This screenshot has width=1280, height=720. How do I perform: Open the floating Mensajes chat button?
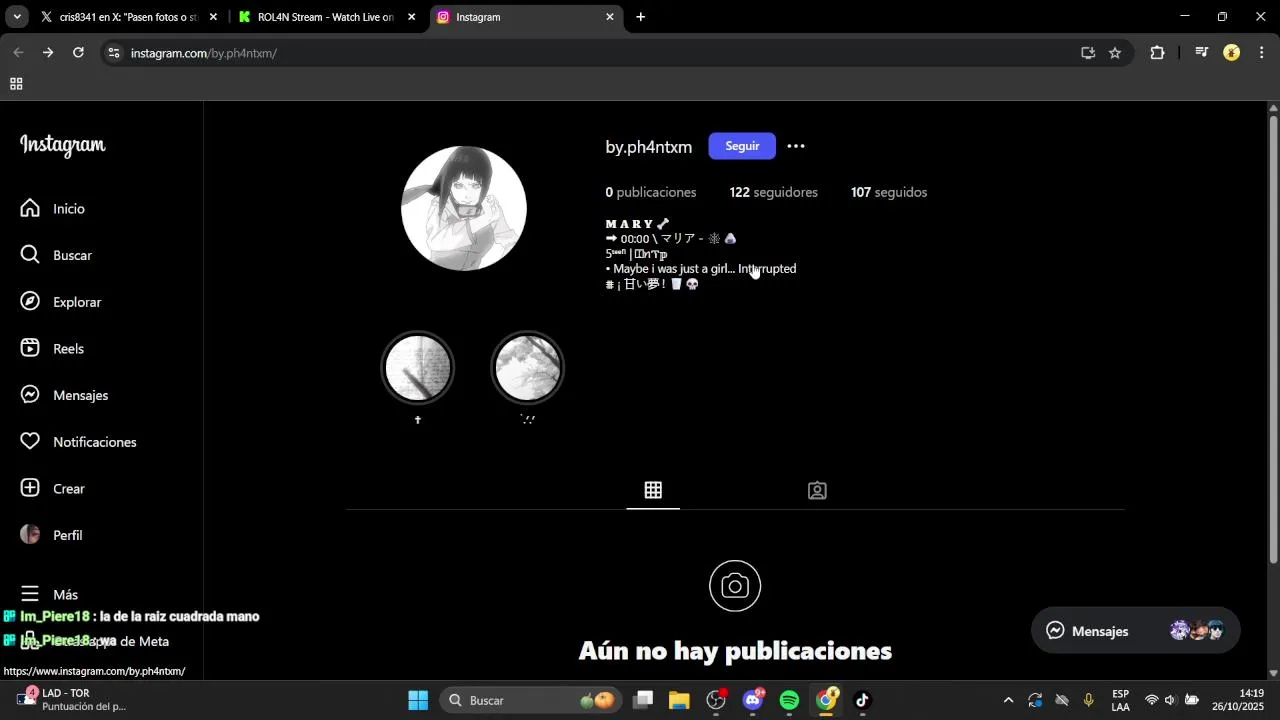pos(1136,630)
